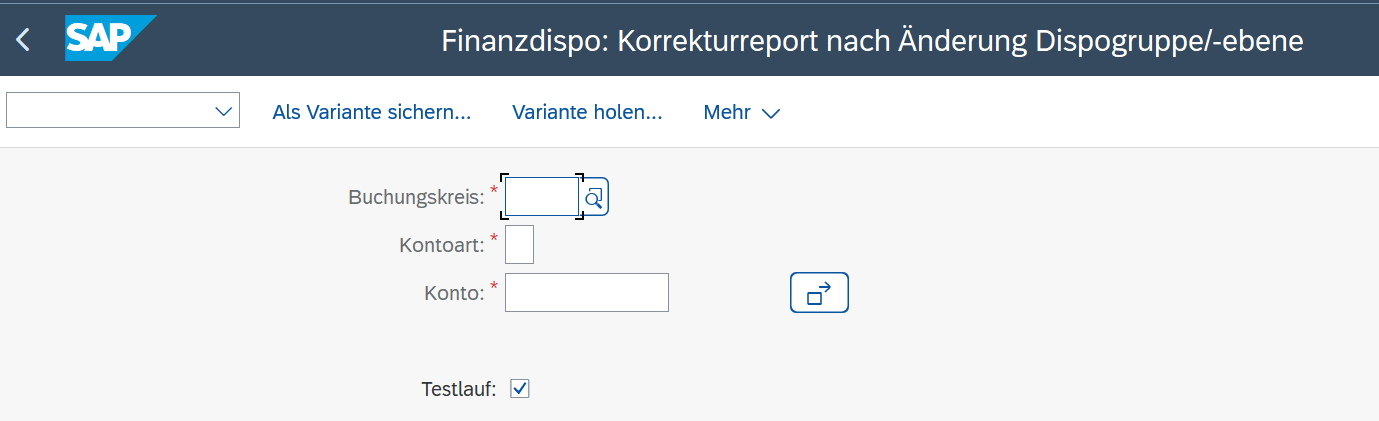Click the Konto label text
Image resolution: width=1379 pixels, height=421 pixels.
pyautogui.click(x=454, y=292)
